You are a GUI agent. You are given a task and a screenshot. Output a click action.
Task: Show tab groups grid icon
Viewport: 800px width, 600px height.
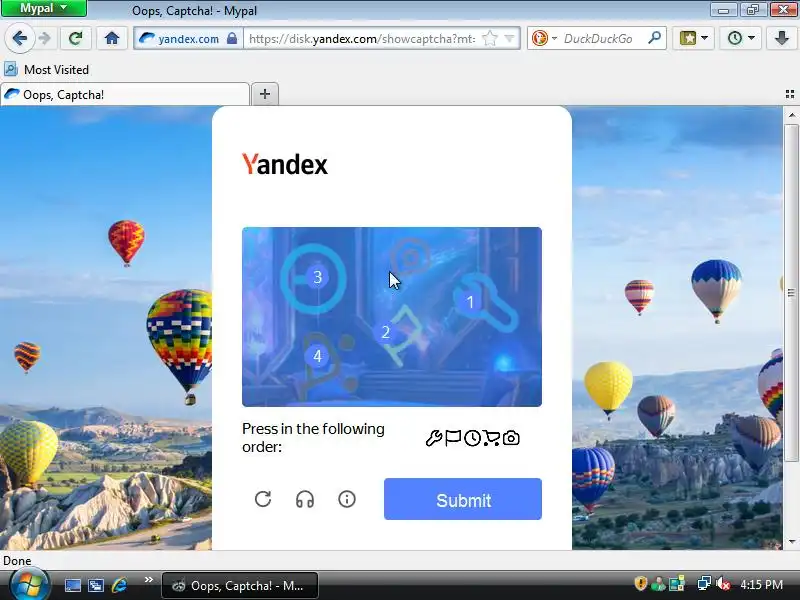[x=790, y=94]
